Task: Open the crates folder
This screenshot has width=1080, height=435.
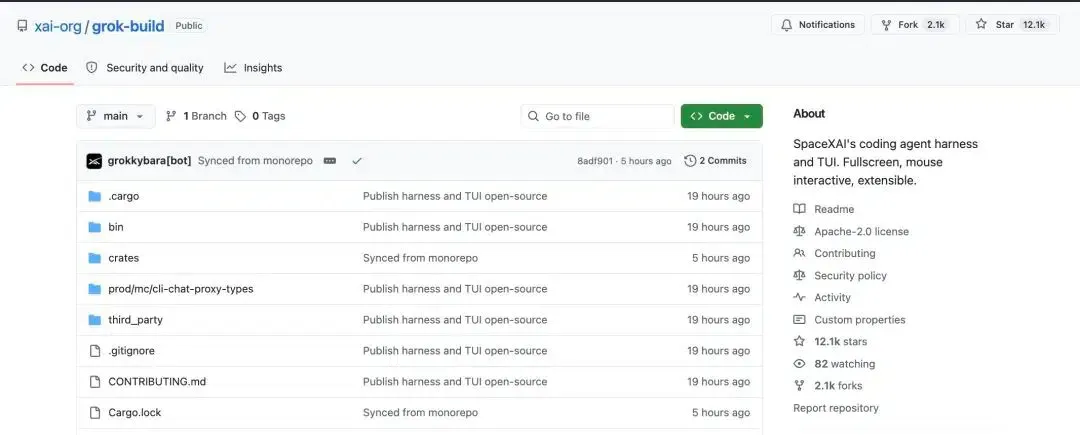Action: point(123,258)
